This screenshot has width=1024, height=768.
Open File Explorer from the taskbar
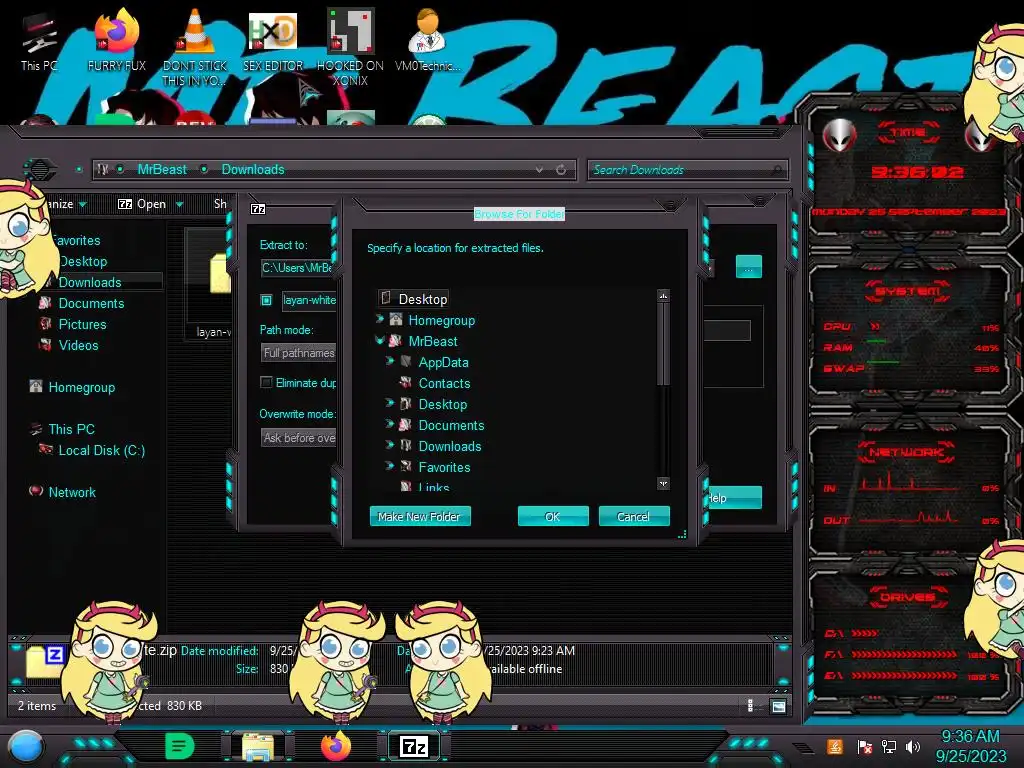pos(258,746)
